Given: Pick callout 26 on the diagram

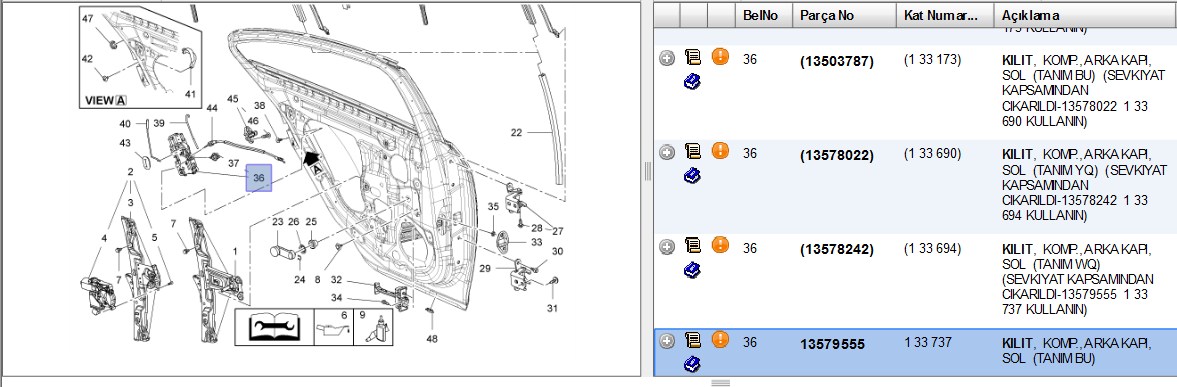Looking at the screenshot, I should click(x=294, y=222).
